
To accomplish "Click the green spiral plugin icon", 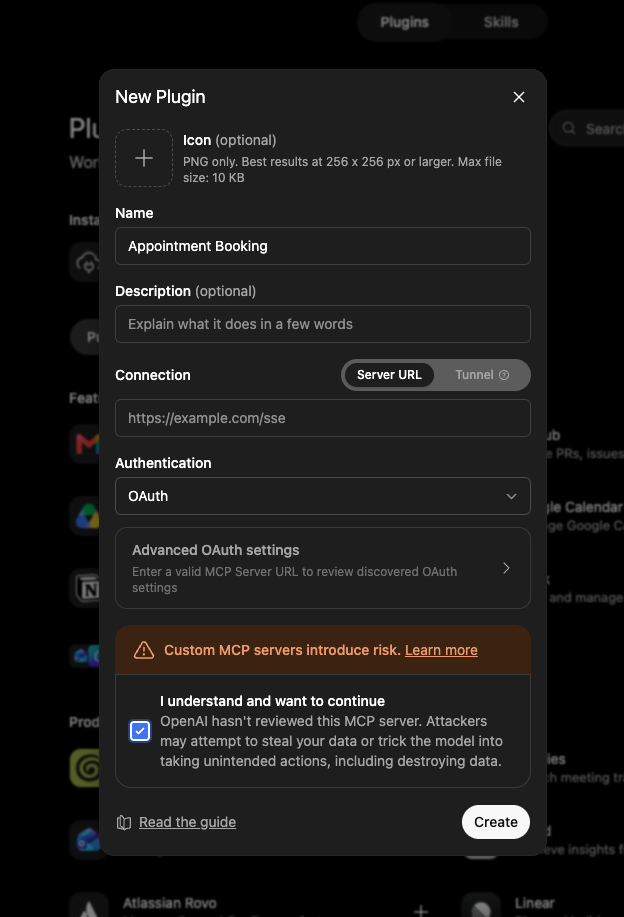I will (85, 768).
